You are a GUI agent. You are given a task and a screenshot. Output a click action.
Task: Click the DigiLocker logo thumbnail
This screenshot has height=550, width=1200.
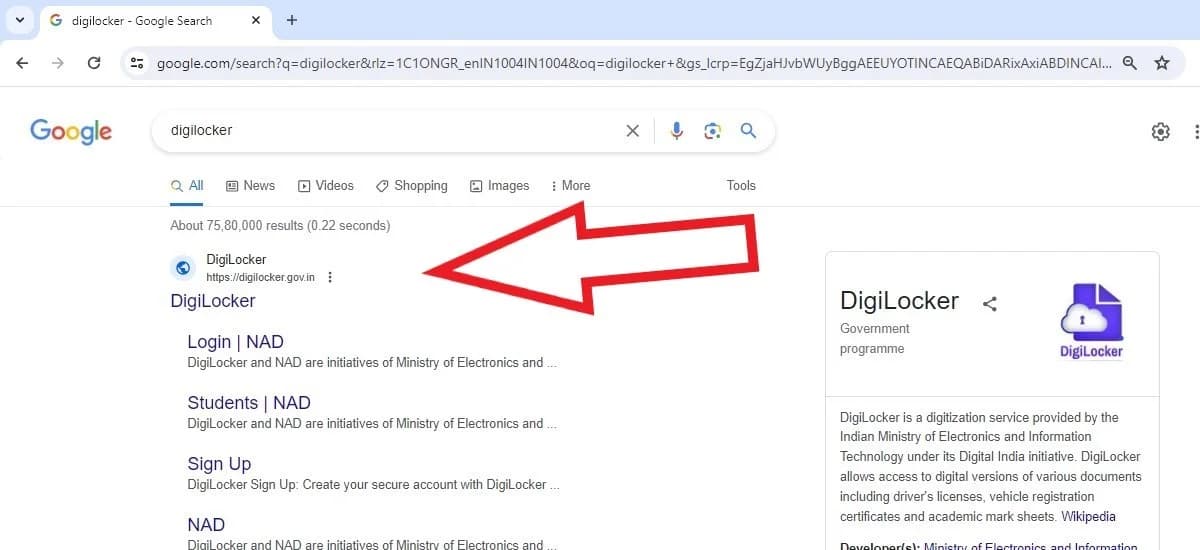pos(1090,320)
